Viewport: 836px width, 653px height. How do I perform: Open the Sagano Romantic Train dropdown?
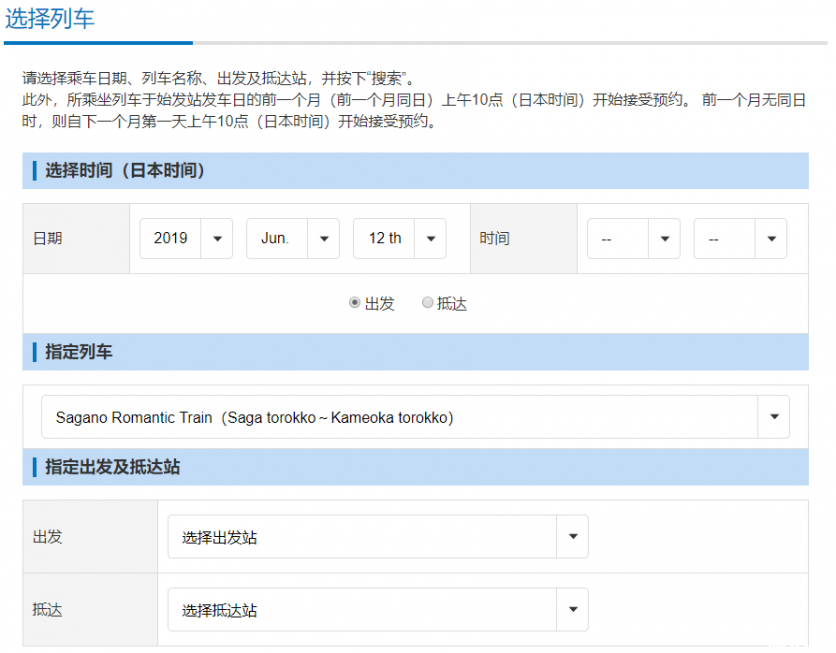(415, 417)
